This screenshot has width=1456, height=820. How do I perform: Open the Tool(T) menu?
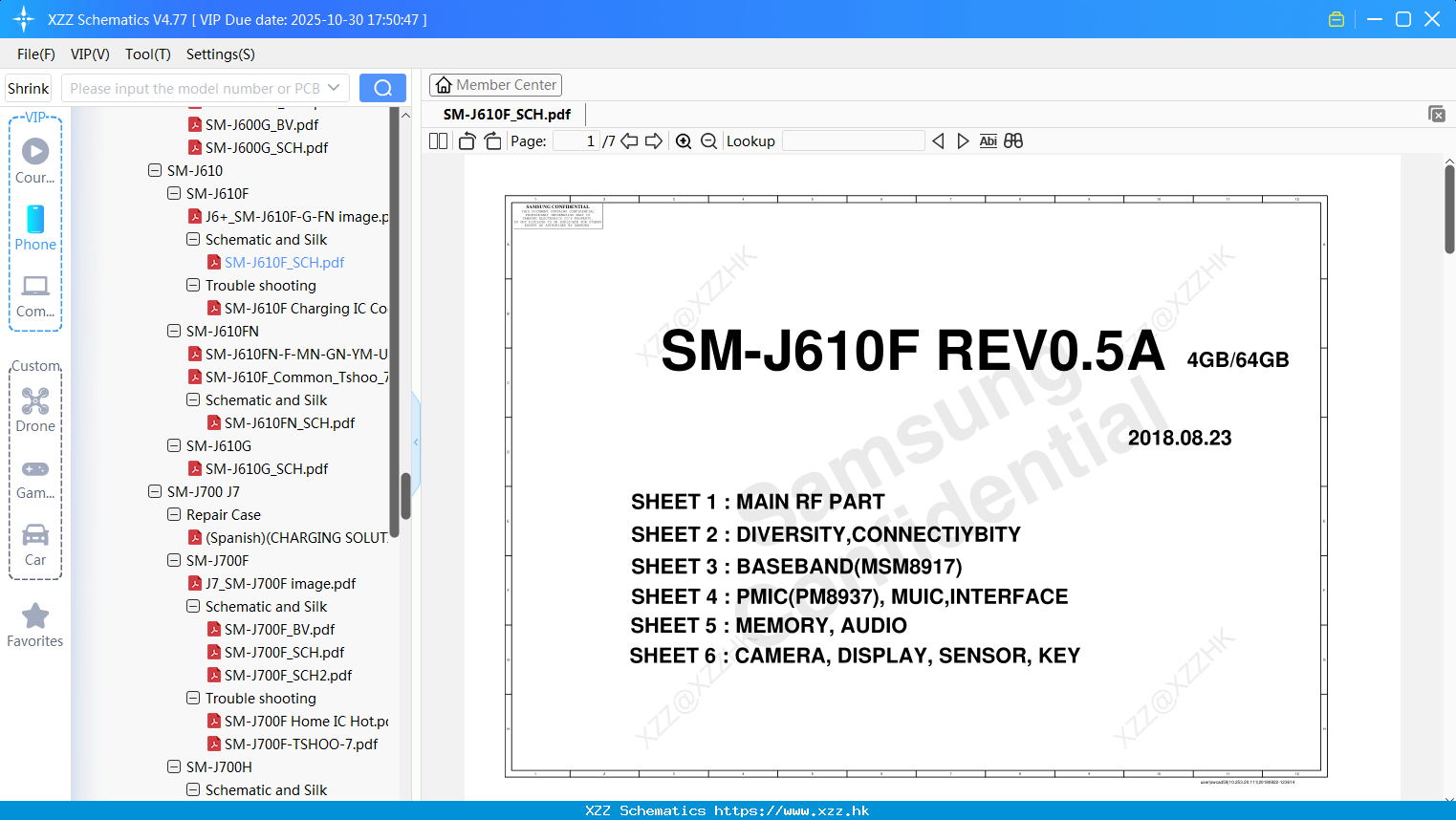click(148, 54)
